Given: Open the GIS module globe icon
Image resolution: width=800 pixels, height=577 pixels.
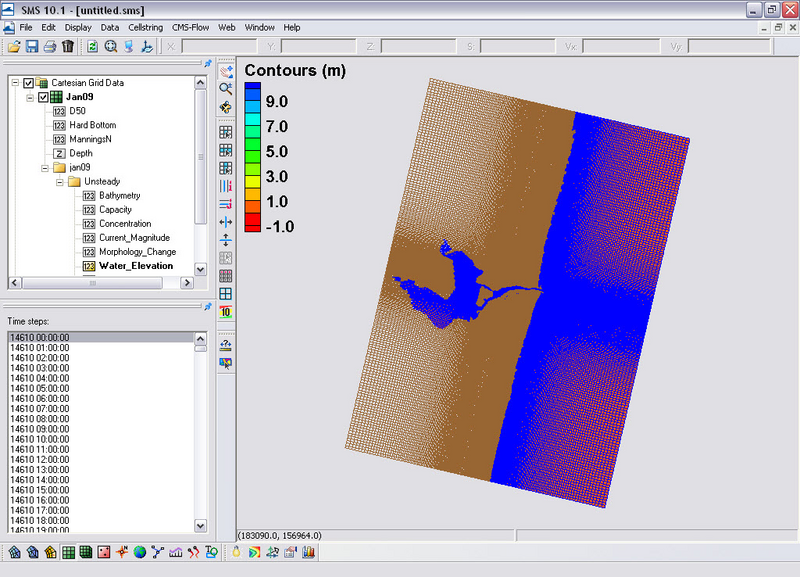Looking at the screenshot, I should coord(139,552).
